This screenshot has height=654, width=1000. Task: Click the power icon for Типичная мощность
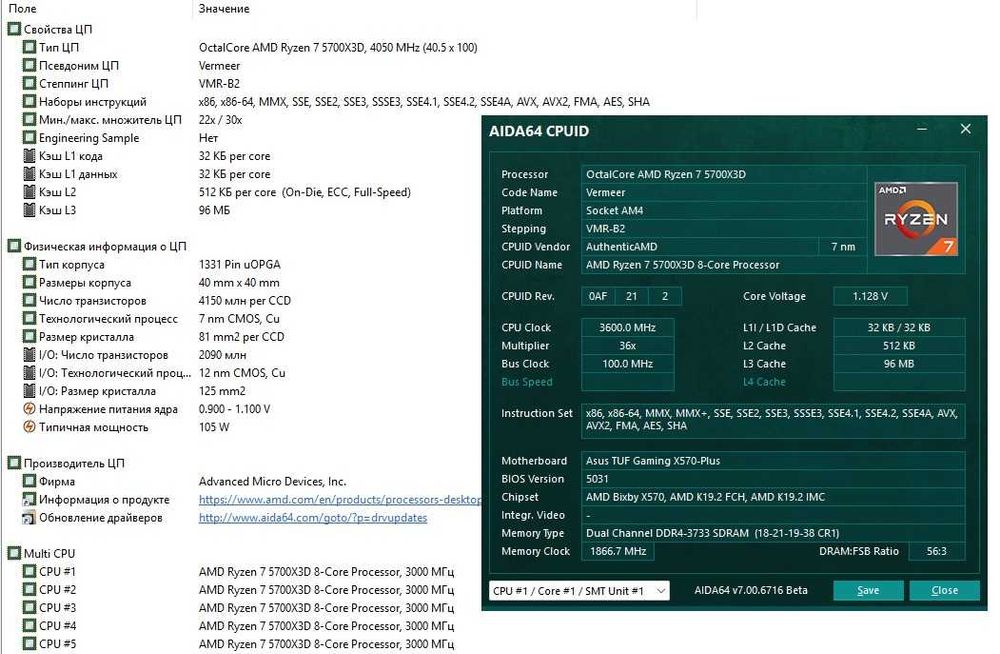(29, 427)
